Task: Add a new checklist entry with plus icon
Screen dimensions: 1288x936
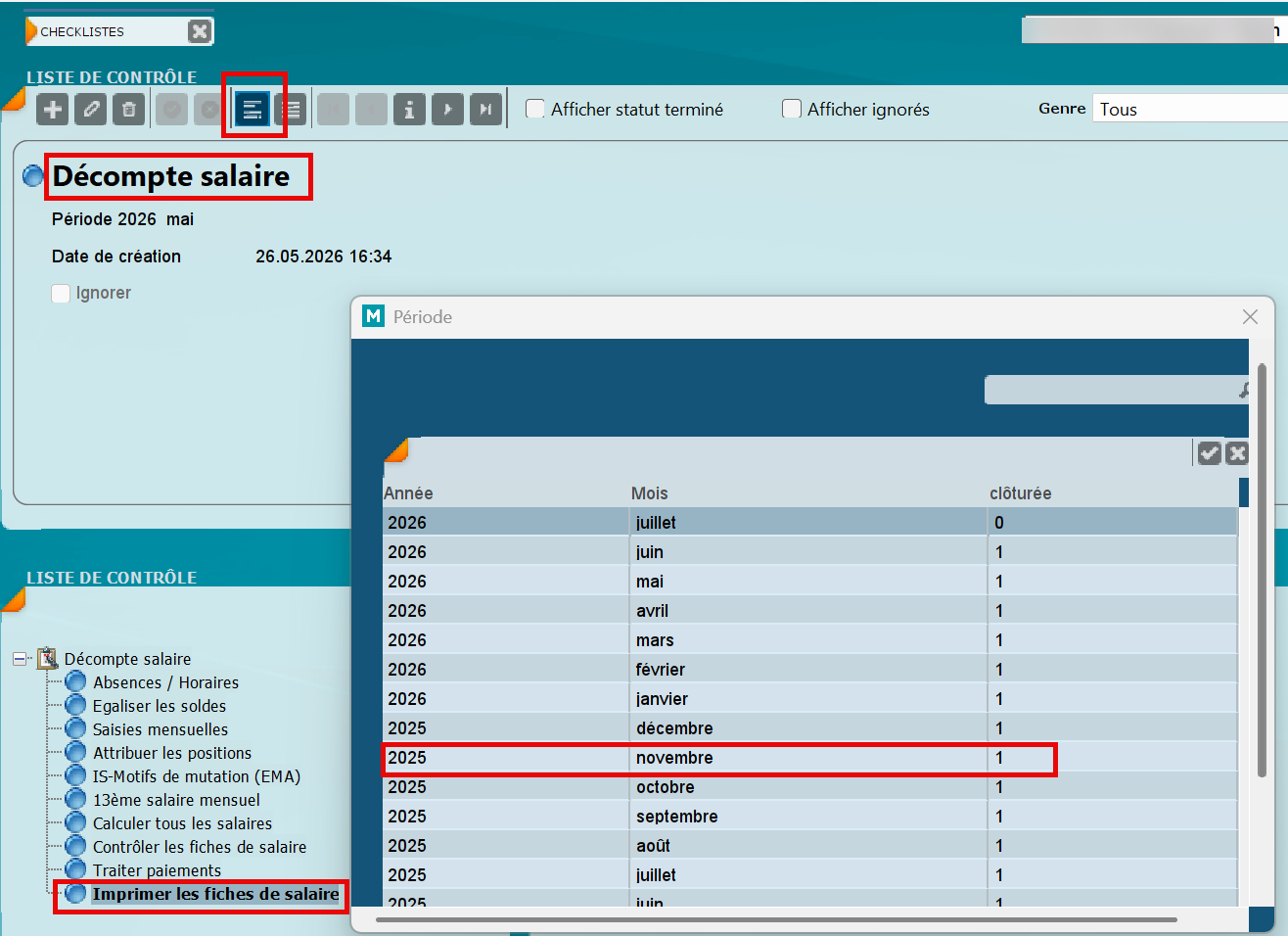Action: coord(53,110)
